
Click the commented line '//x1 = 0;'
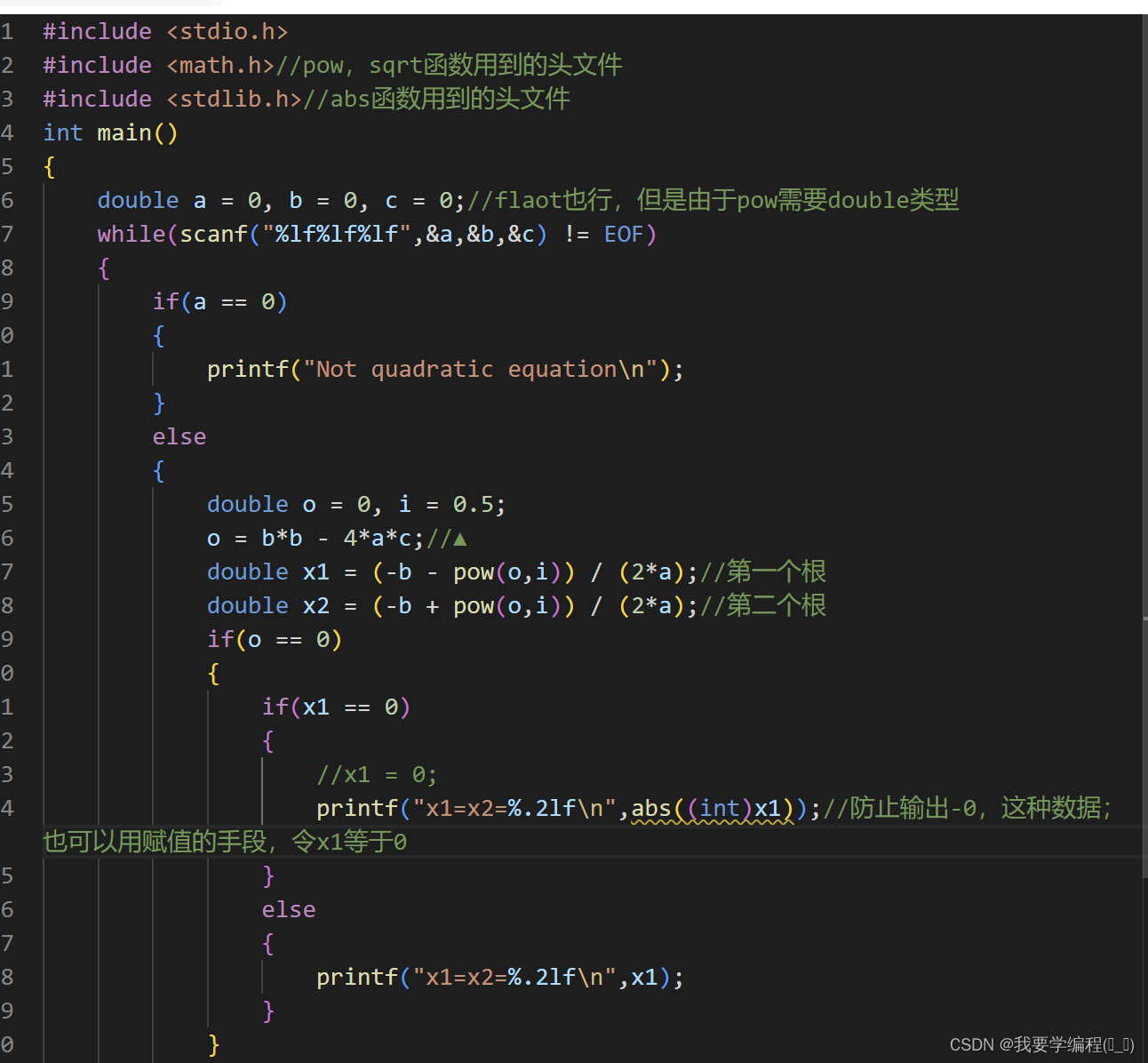378,775
